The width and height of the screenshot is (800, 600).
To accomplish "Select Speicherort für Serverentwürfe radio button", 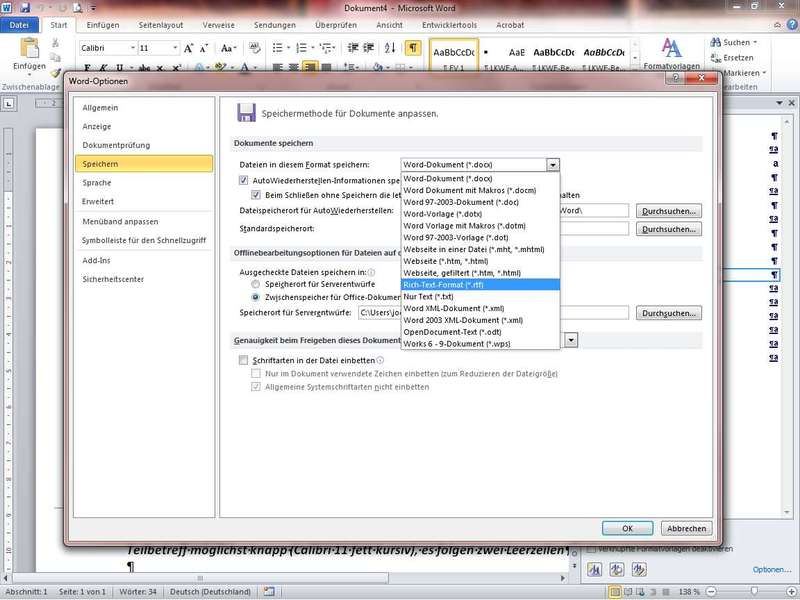I will (x=256, y=284).
